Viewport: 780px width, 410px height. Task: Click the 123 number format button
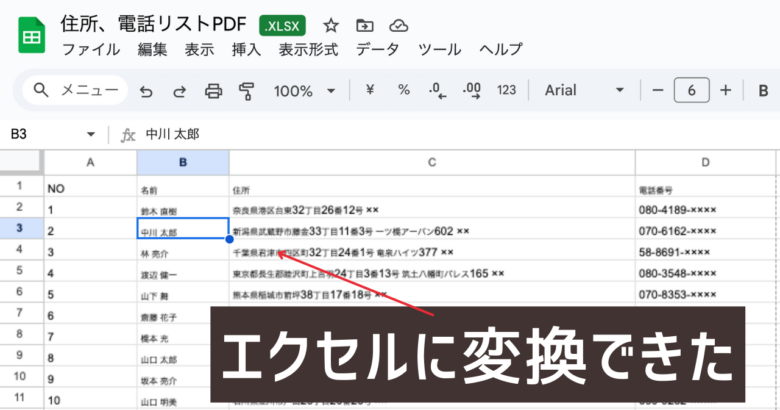507,90
